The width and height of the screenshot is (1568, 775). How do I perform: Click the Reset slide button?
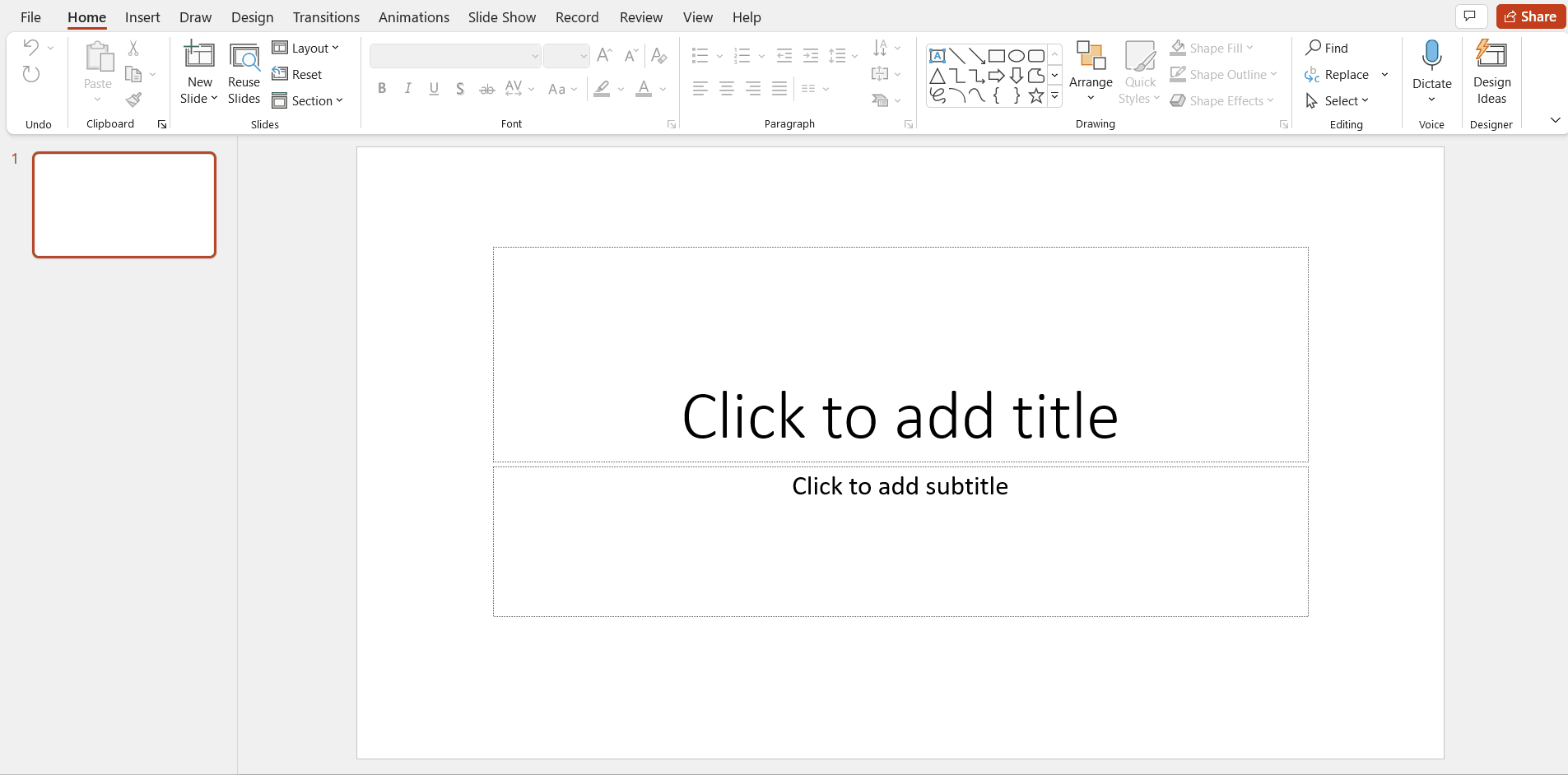pyautogui.click(x=298, y=75)
